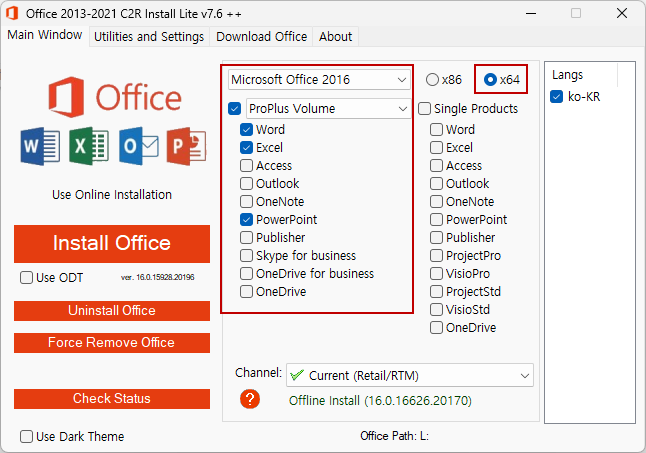Image resolution: width=646 pixels, height=453 pixels.
Task: Click the Uninstall Office button
Action: coord(112,311)
